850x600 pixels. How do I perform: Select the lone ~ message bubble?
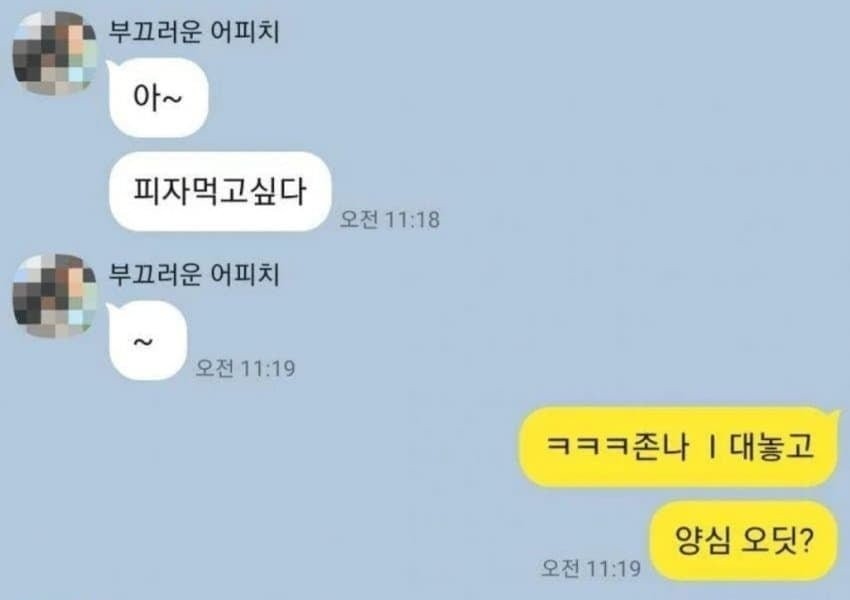coord(146,341)
